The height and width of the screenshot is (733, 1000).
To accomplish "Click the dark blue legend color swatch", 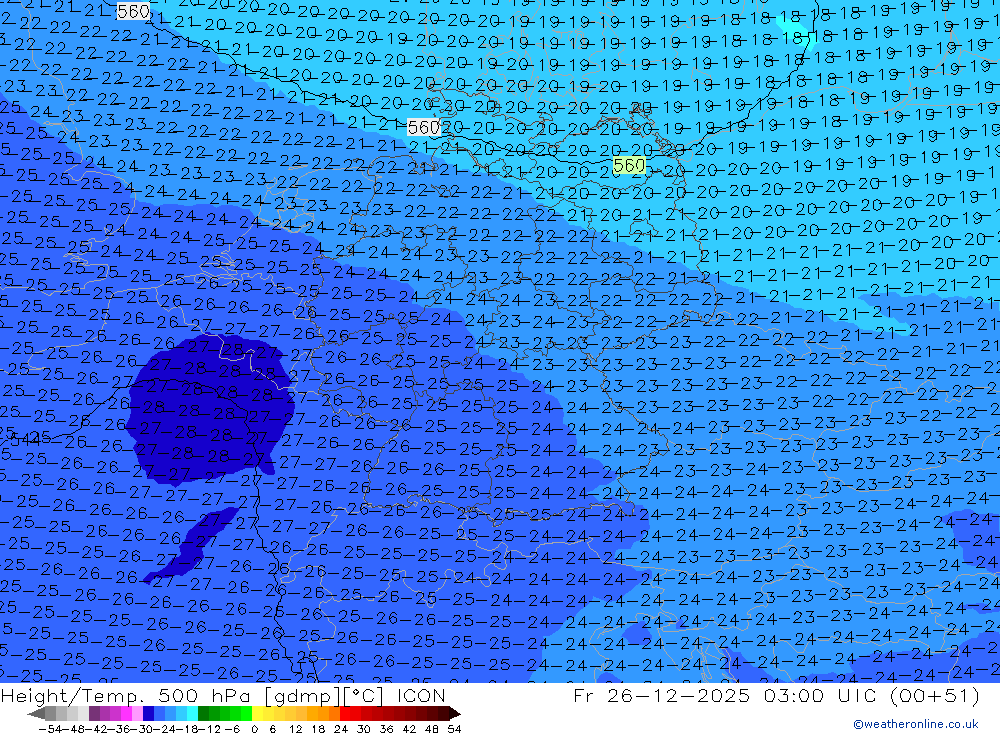I will coord(148,713).
